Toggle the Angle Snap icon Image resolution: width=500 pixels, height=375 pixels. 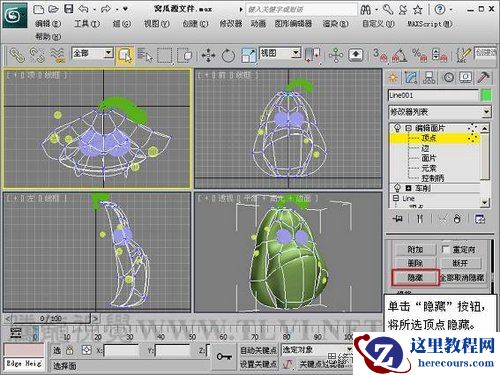[399, 55]
